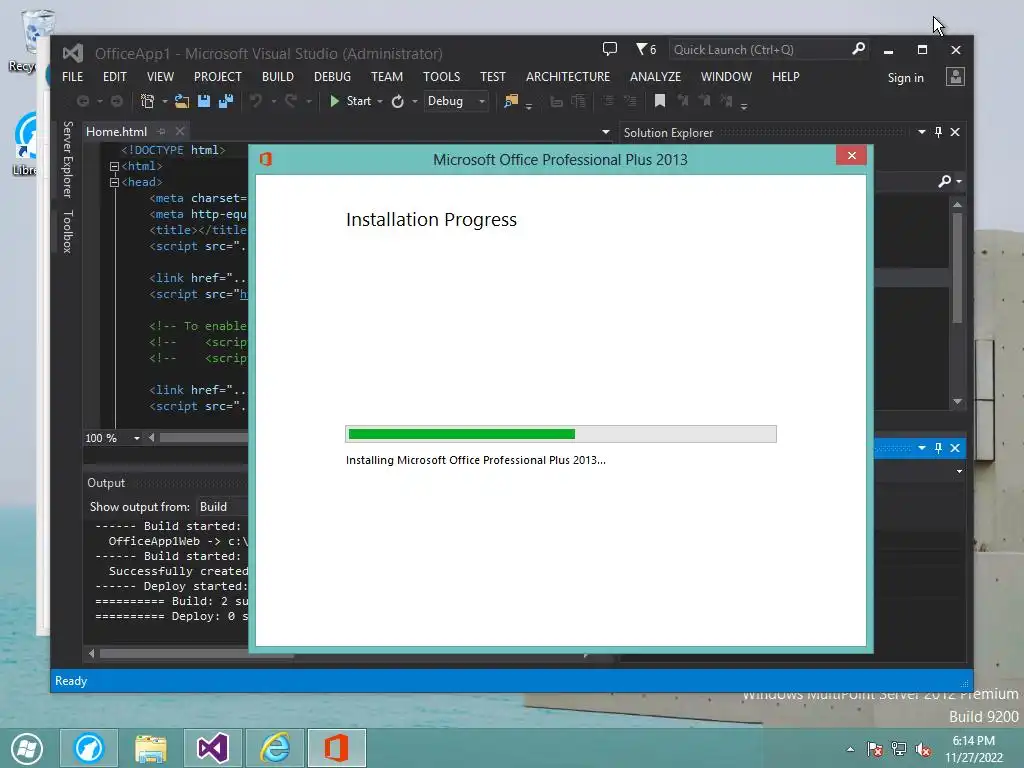The image size is (1024, 768).
Task: Click the Undo arrow icon
Action: pos(256,101)
